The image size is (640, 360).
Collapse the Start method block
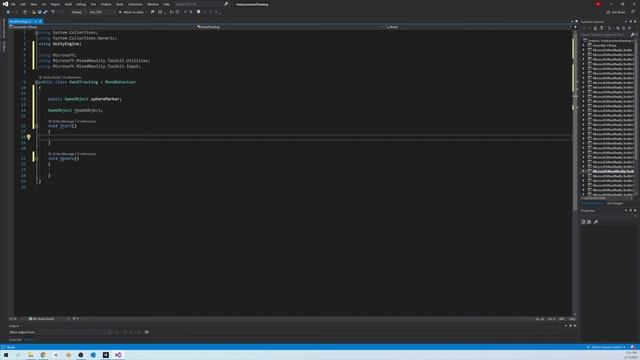pyautogui.click(x=36, y=126)
